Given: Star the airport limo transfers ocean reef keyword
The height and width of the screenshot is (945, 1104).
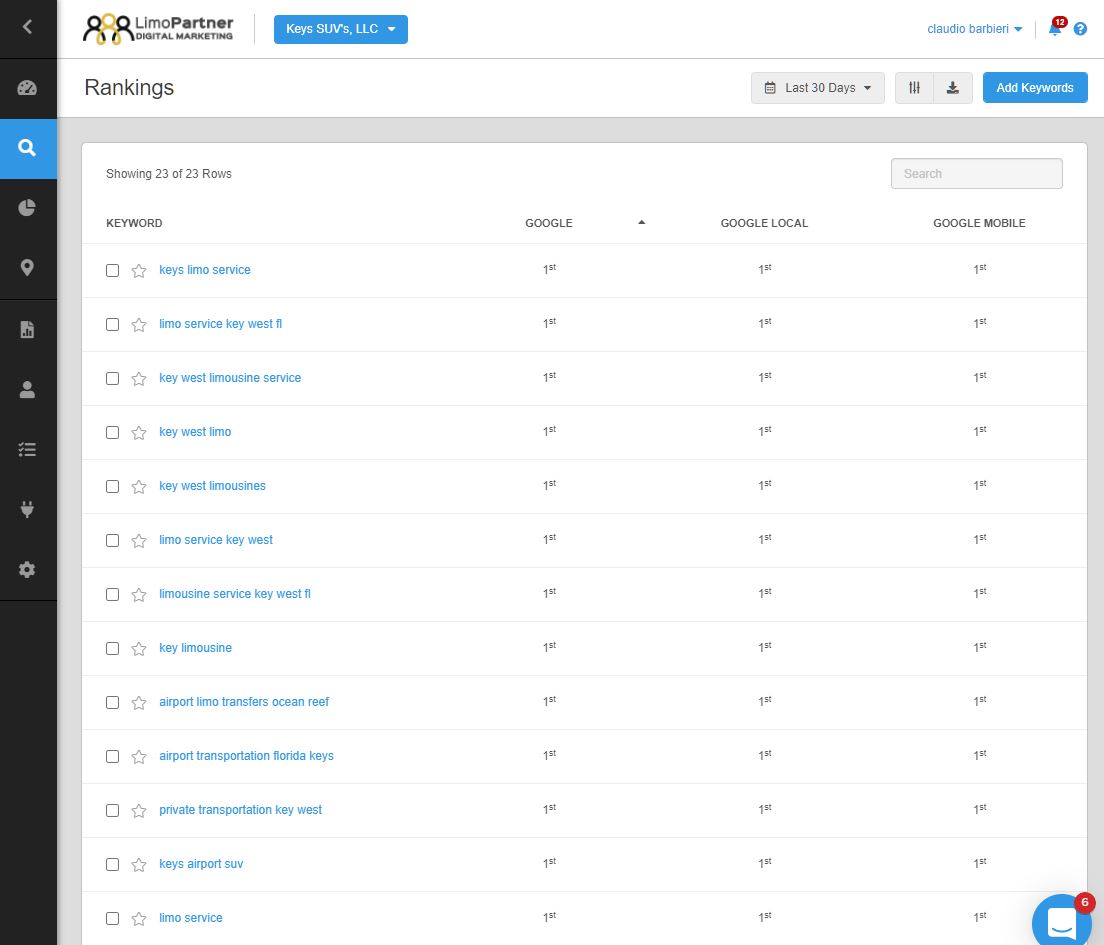Looking at the screenshot, I should (x=139, y=703).
